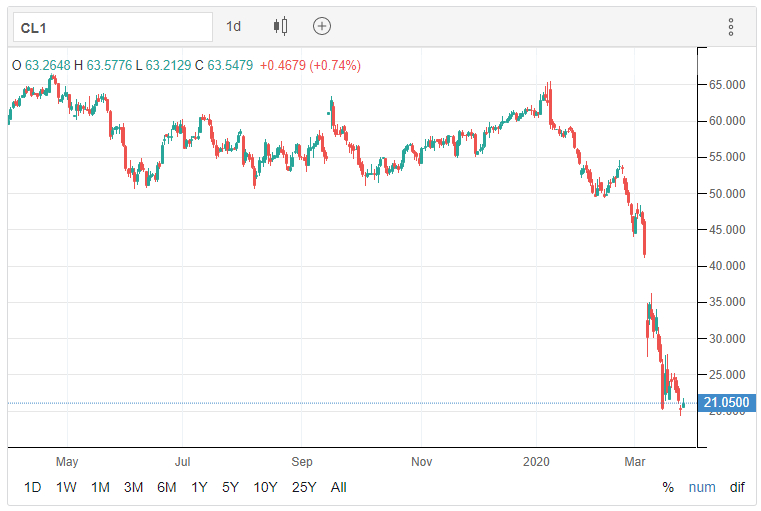The height and width of the screenshot is (511, 761).
Task: Click the 21.0500 current price label
Action: [x=726, y=403]
